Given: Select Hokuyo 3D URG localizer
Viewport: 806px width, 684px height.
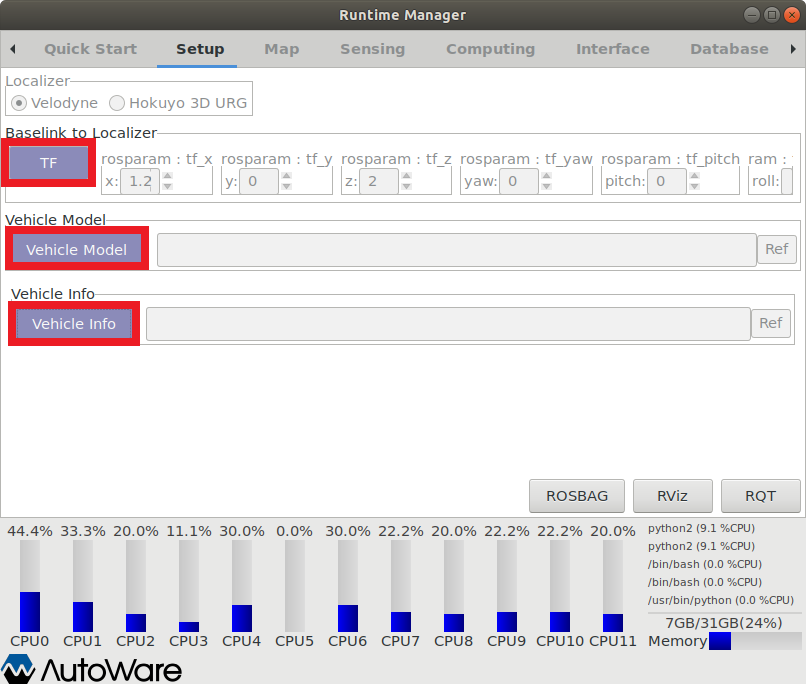Looking at the screenshot, I should tap(117, 102).
